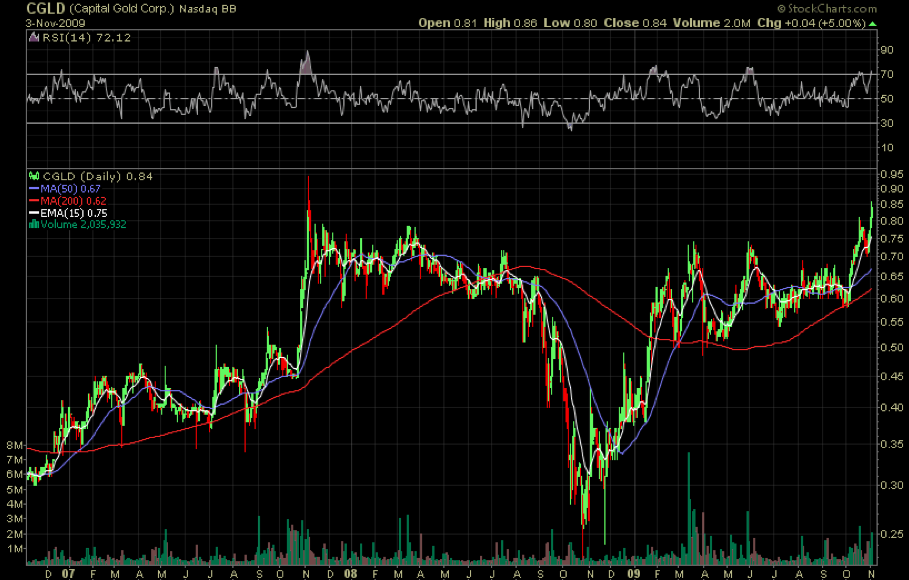Click the CGLD ticker symbol in the title
The height and width of the screenshot is (580, 909).
tap(46, 9)
